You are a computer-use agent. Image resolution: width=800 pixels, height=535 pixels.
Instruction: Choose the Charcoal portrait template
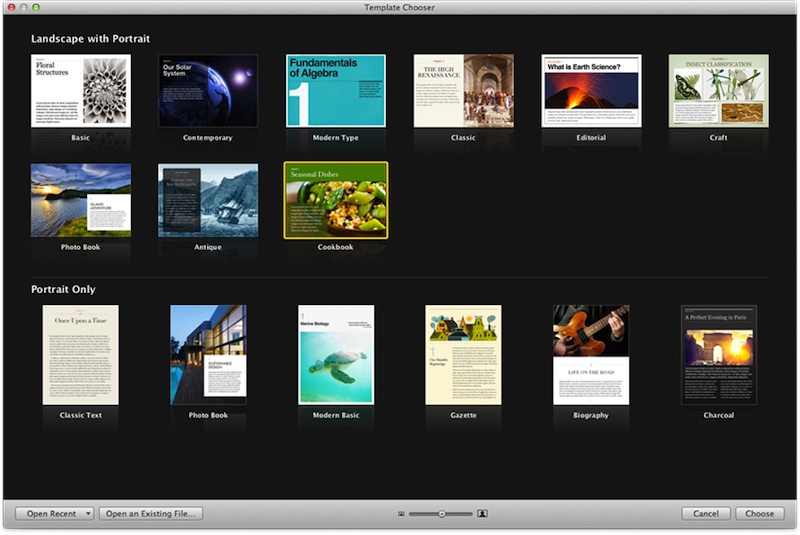click(718, 355)
